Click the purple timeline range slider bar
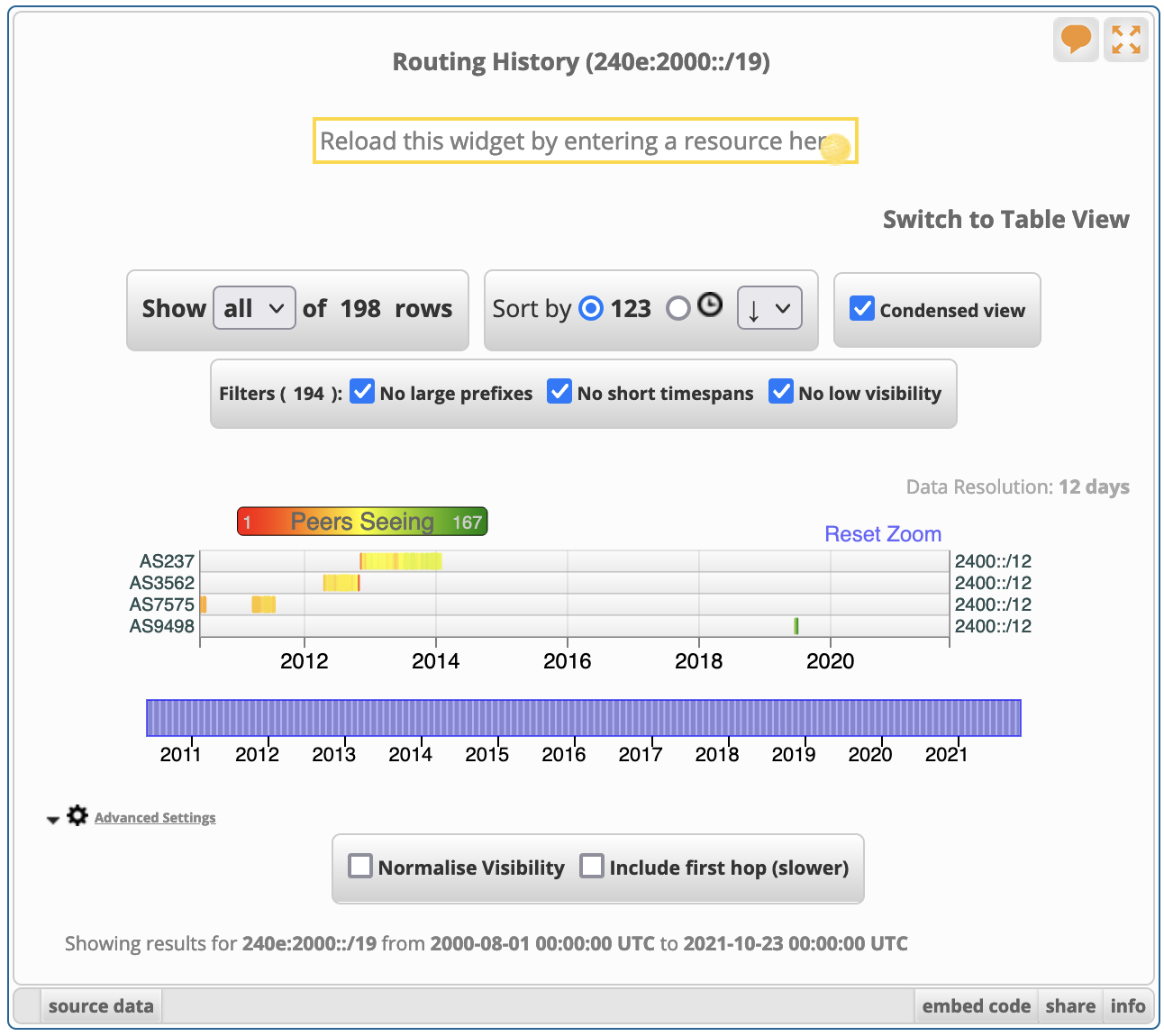1164x1036 pixels. pyautogui.click(x=583, y=718)
